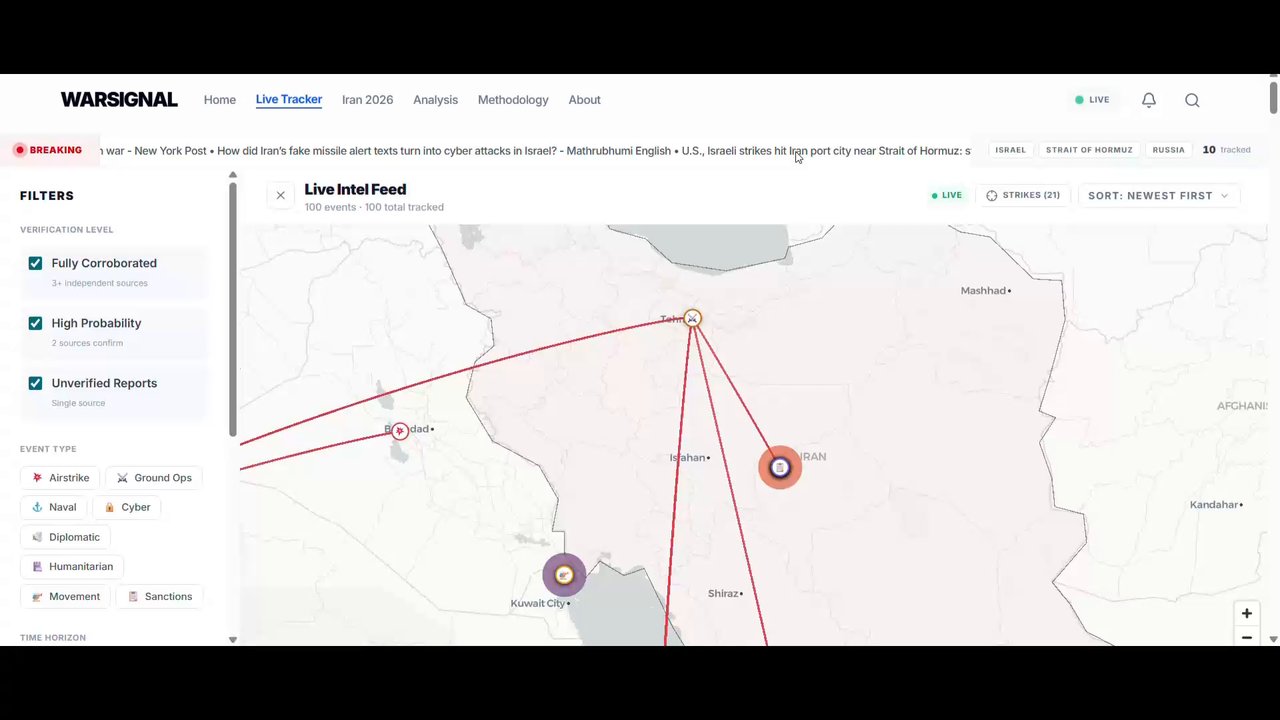
Task: Toggle the Diplomatic event type filter
Action: 66,537
